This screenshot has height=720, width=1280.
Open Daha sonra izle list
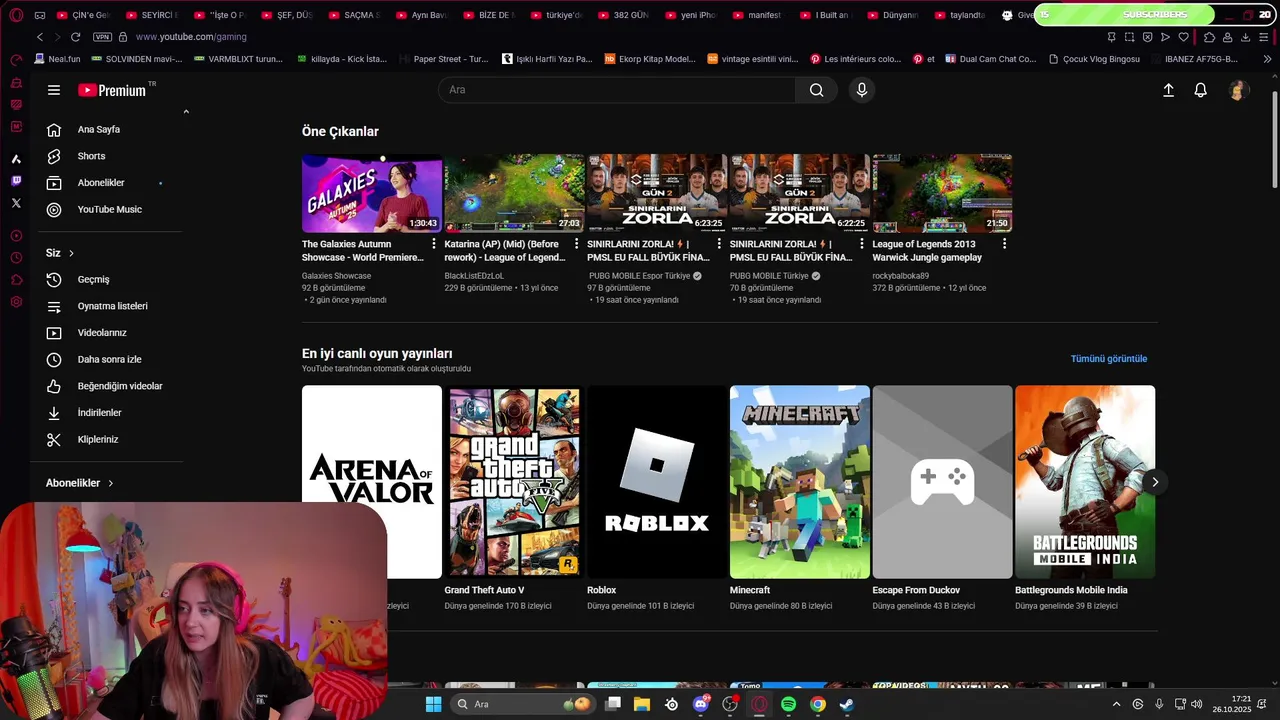109,359
